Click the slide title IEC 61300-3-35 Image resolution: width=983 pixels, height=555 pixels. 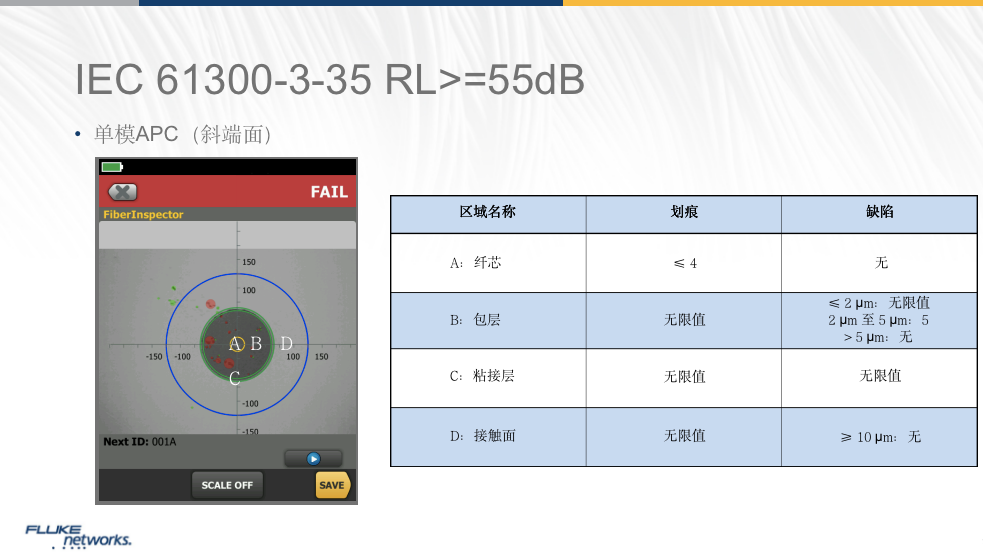pyautogui.click(x=330, y=81)
